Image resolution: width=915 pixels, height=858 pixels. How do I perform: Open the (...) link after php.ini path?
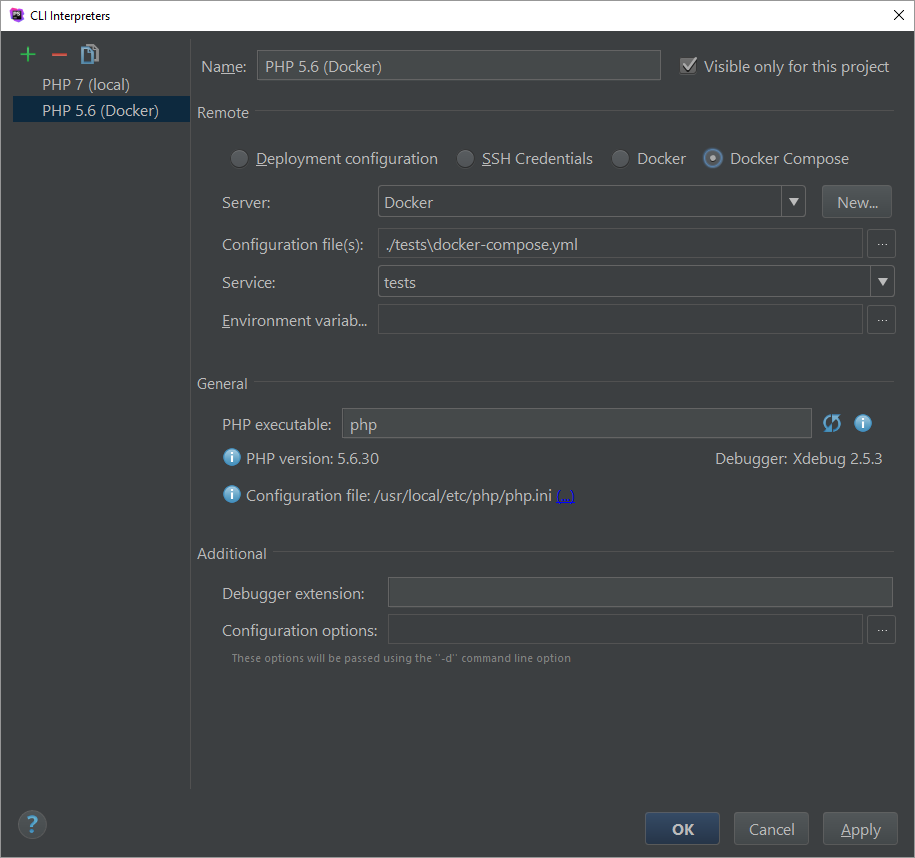(x=565, y=496)
